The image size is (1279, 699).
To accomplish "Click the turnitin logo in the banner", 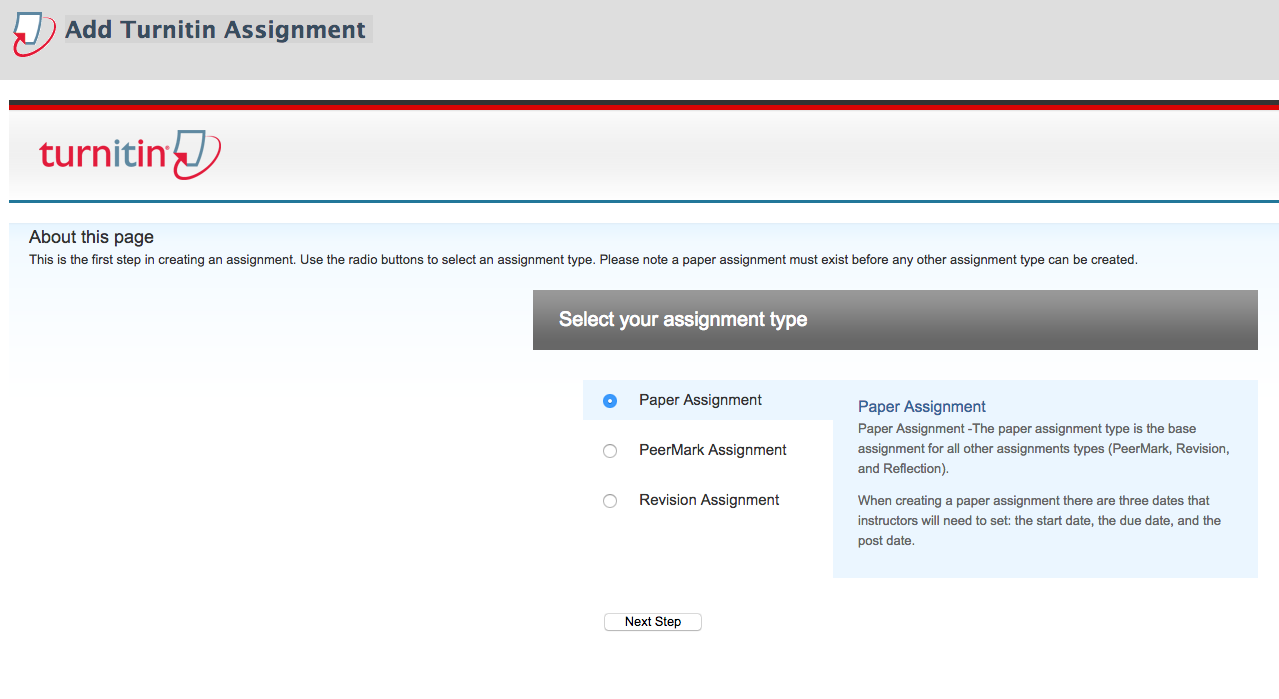I will point(130,154).
